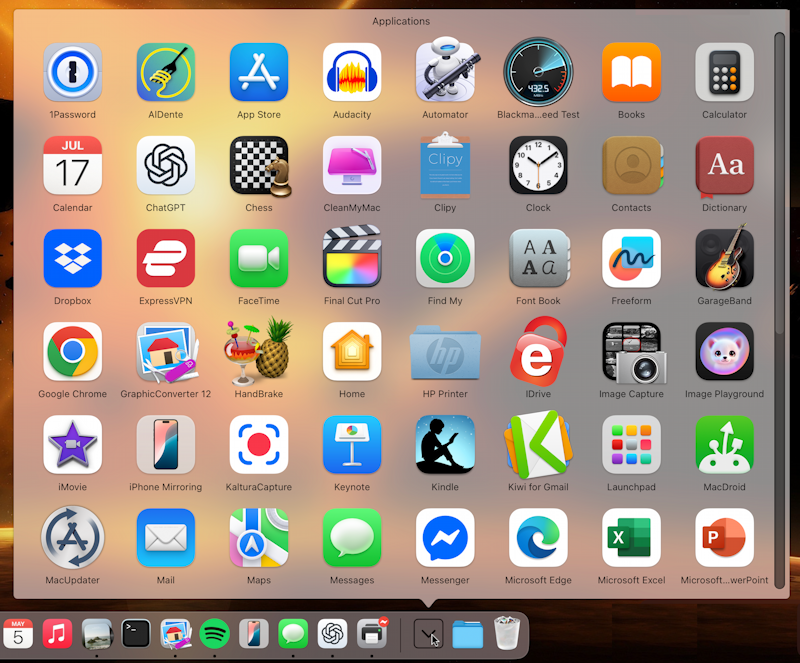The image size is (800, 663).
Task: Open the Mail app
Action: click(x=165, y=537)
